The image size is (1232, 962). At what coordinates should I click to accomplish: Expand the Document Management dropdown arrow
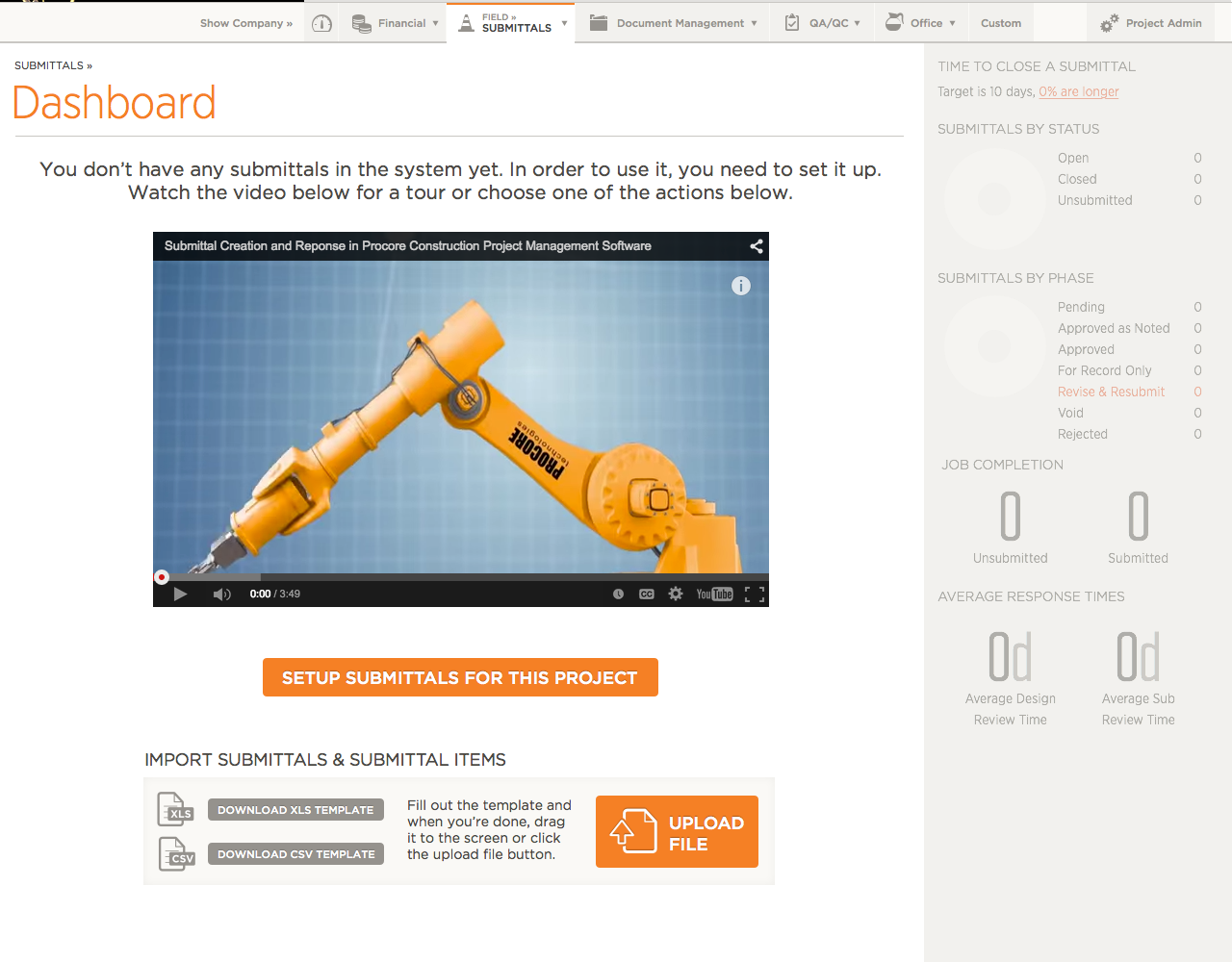click(754, 23)
